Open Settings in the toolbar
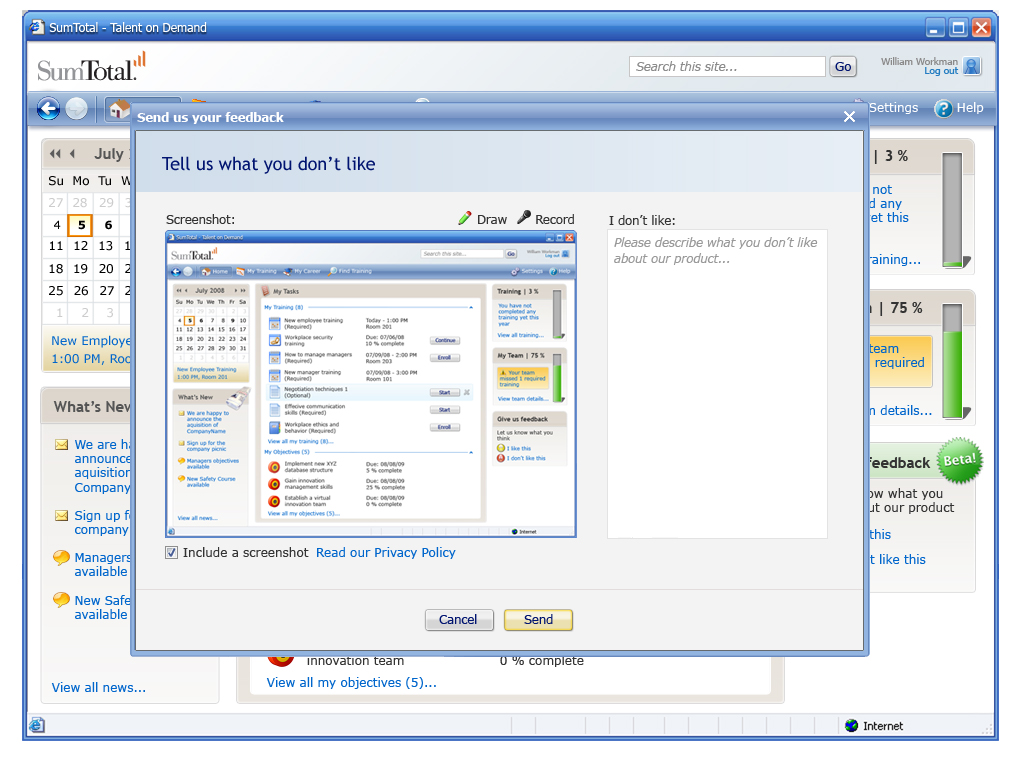1024x768 pixels. coord(893,108)
